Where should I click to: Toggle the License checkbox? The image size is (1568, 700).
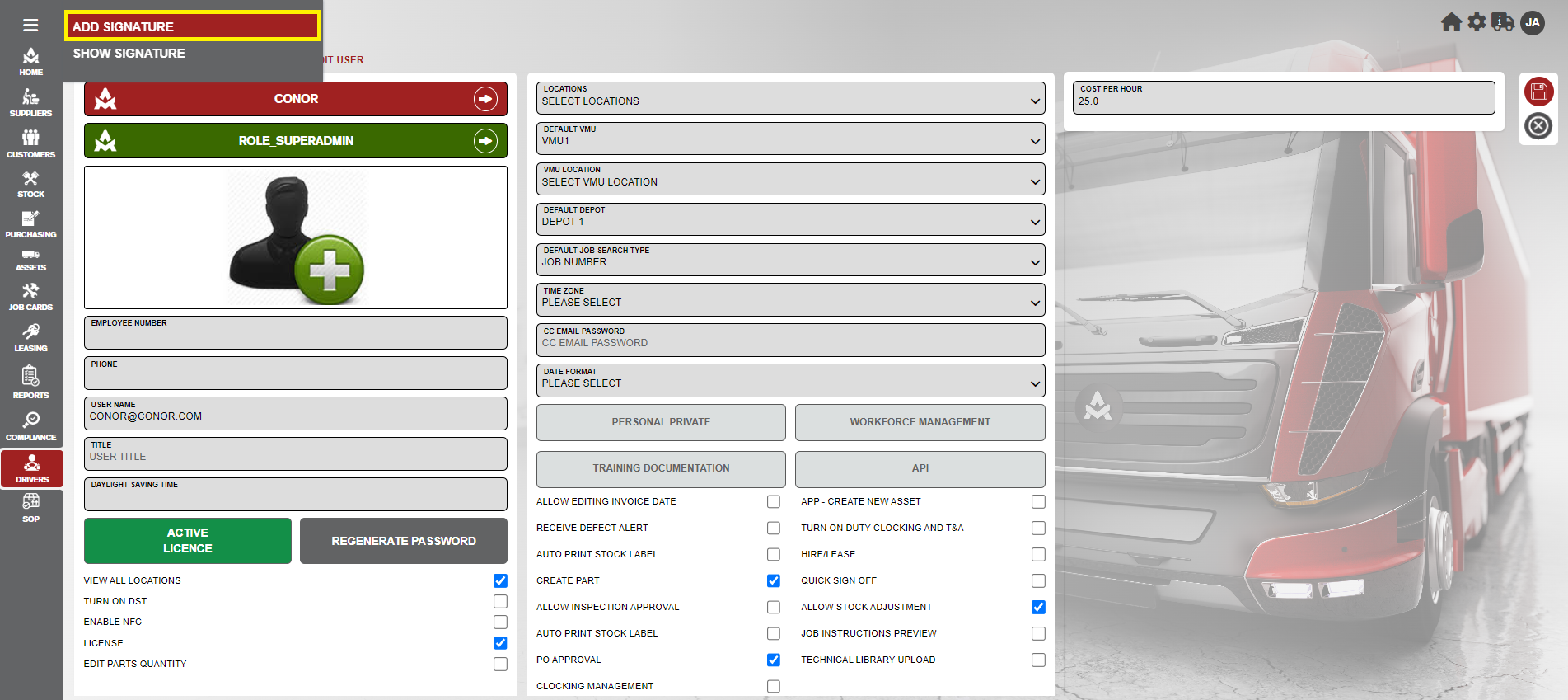pyautogui.click(x=500, y=643)
